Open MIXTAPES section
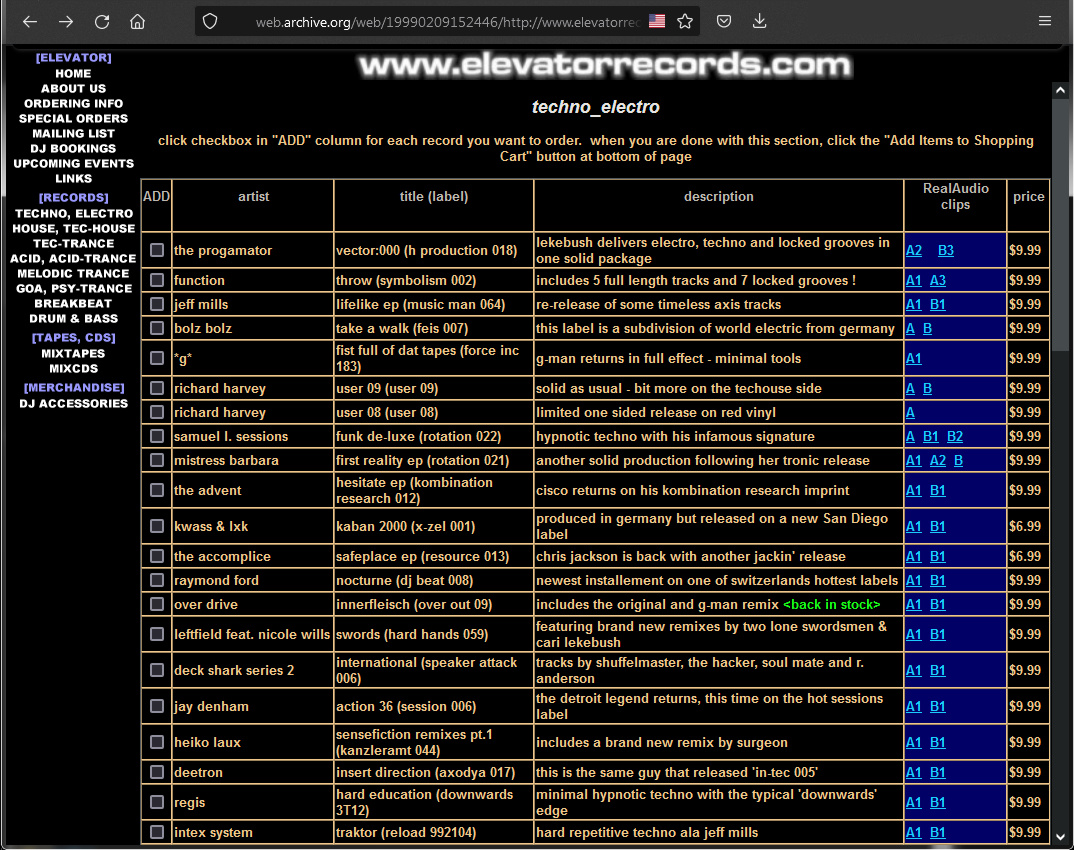This screenshot has width=1074, height=850. pyautogui.click(x=73, y=354)
